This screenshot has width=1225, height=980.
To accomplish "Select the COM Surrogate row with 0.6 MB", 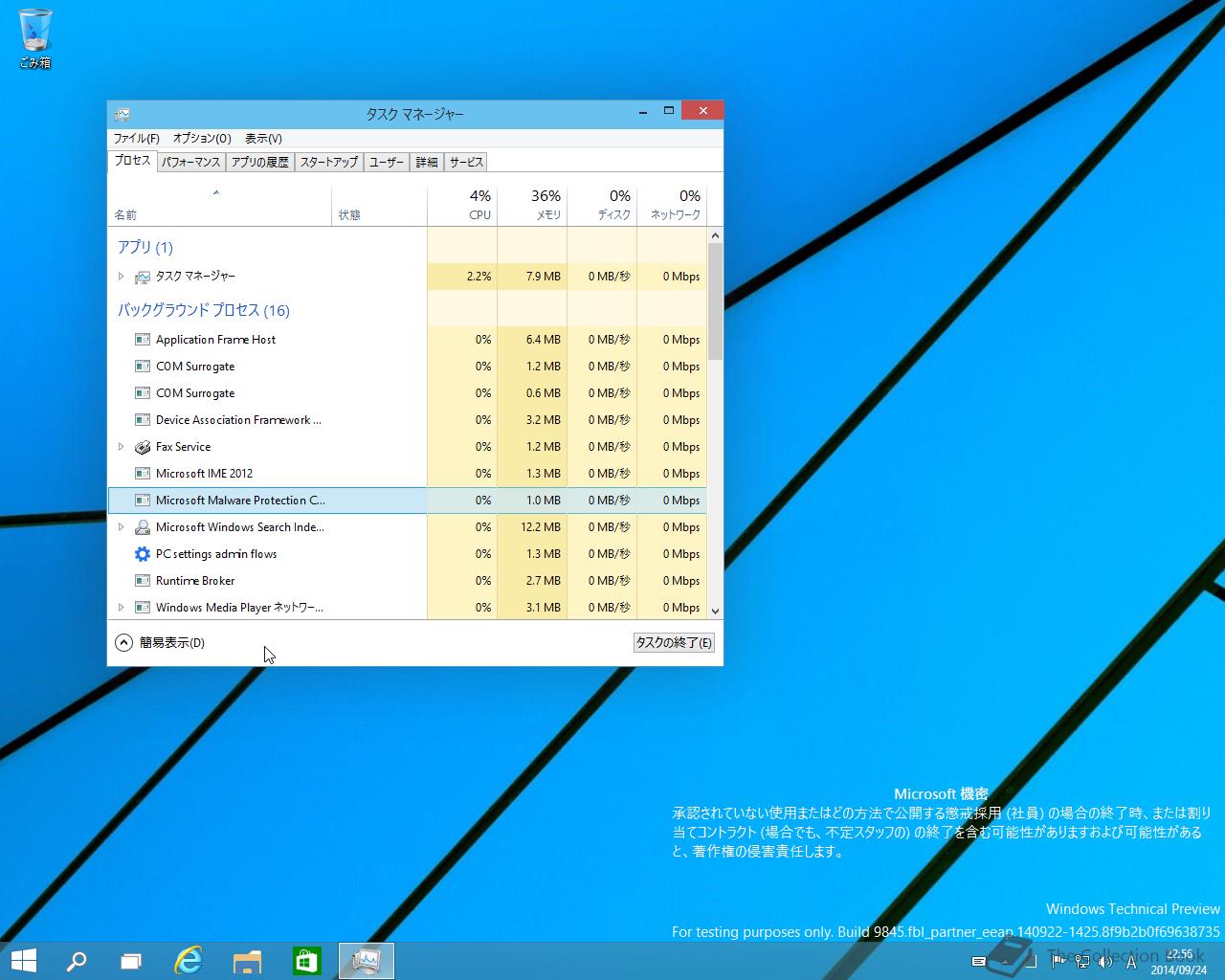I will [408, 393].
